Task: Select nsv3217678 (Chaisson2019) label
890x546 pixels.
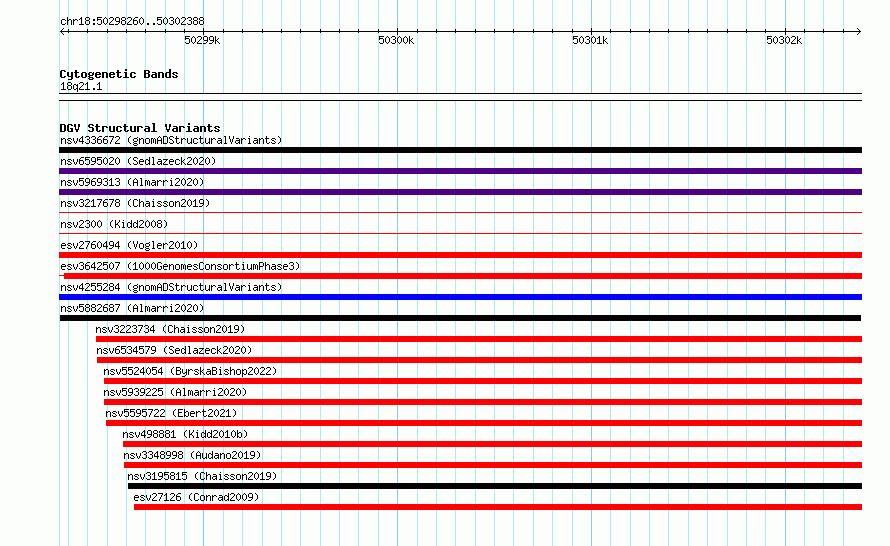Action: [x=135, y=203]
